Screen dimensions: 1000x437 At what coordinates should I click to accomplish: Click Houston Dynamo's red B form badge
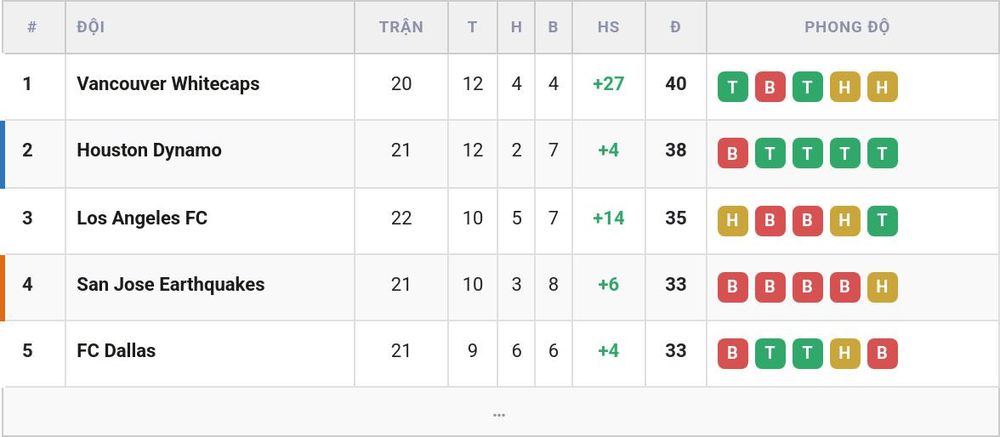pos(733,153)
